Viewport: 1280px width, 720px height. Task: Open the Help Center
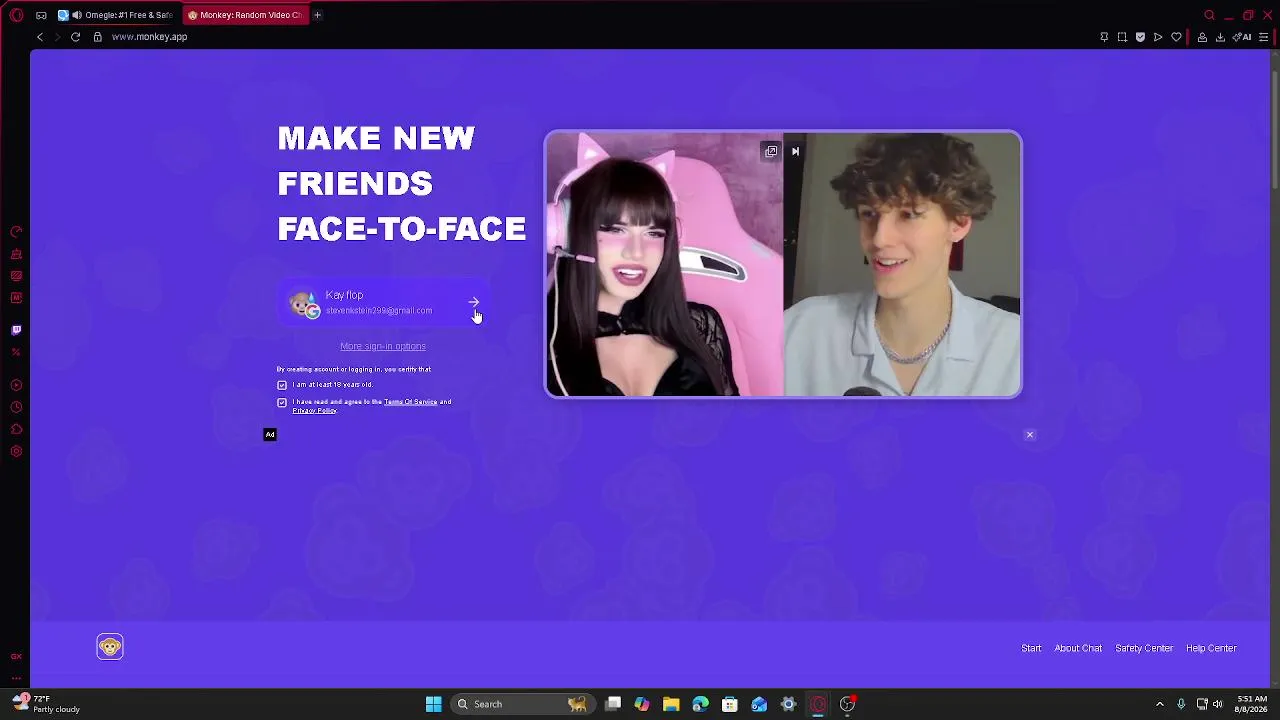pyautogui.click(x=1211, y=648)
